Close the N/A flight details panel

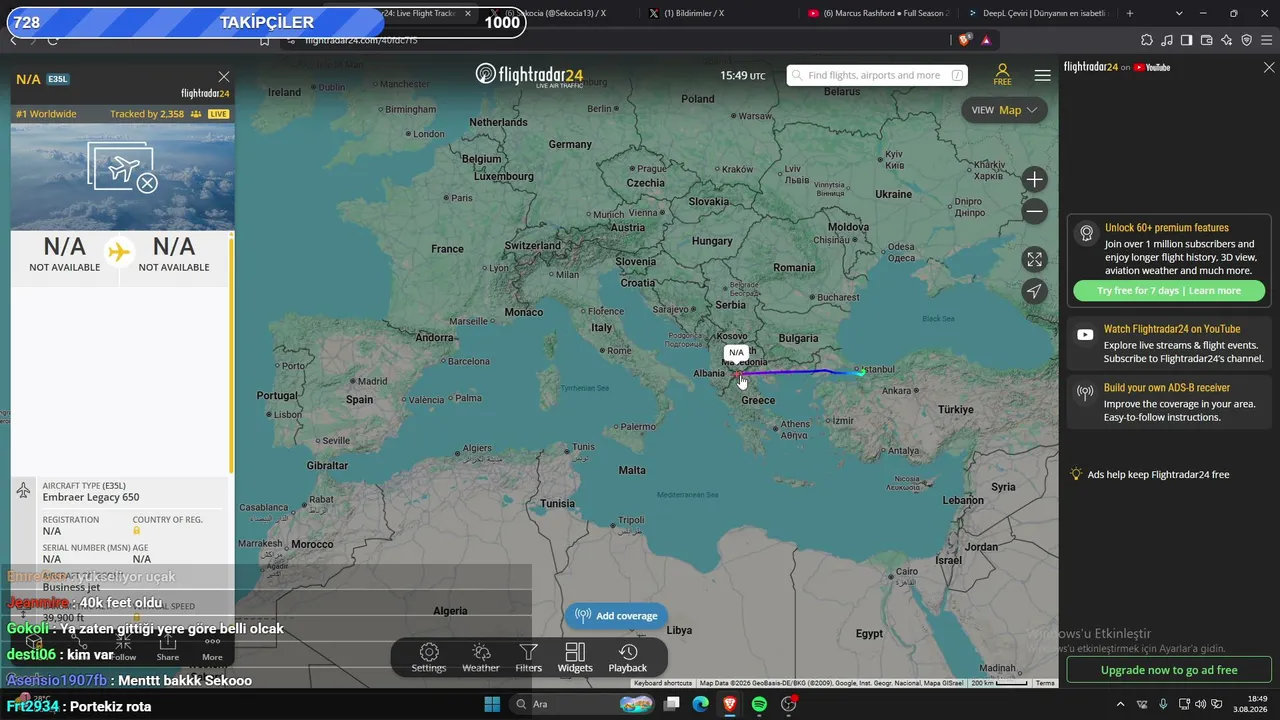tap(224, 77)
